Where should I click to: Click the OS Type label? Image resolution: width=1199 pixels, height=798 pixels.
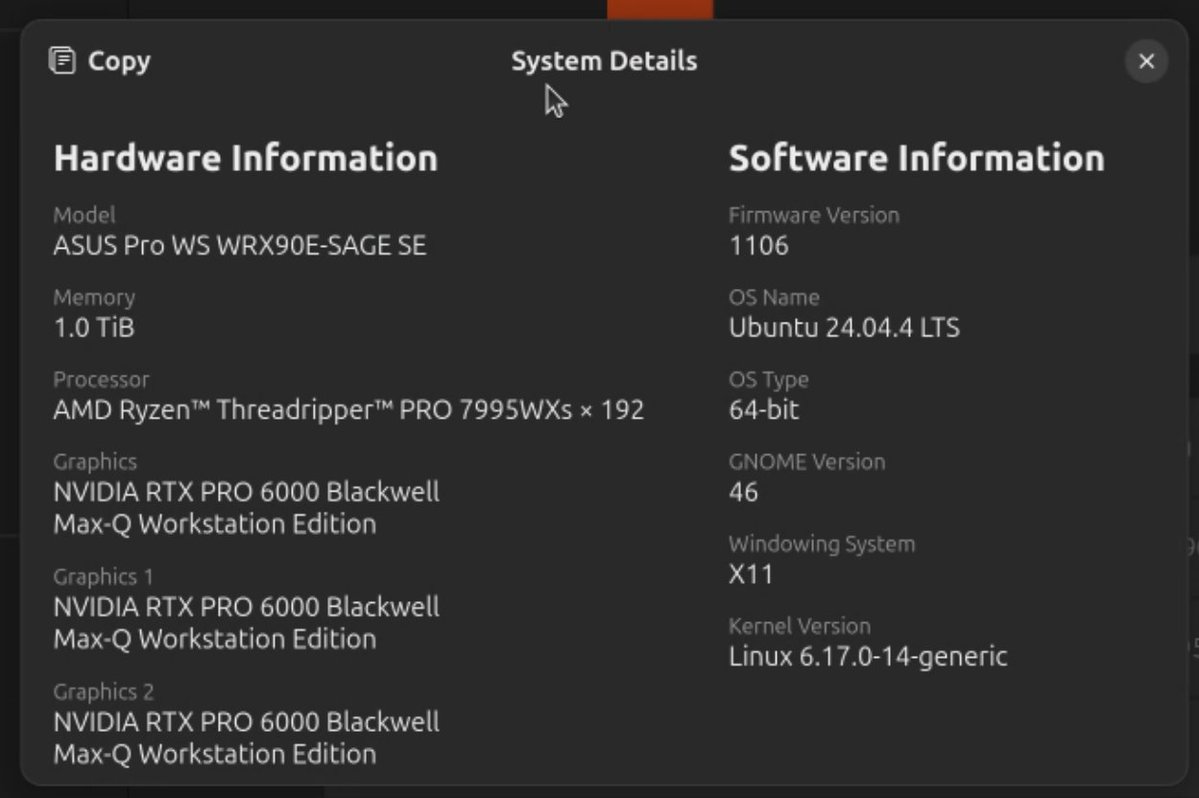point(768,379)
